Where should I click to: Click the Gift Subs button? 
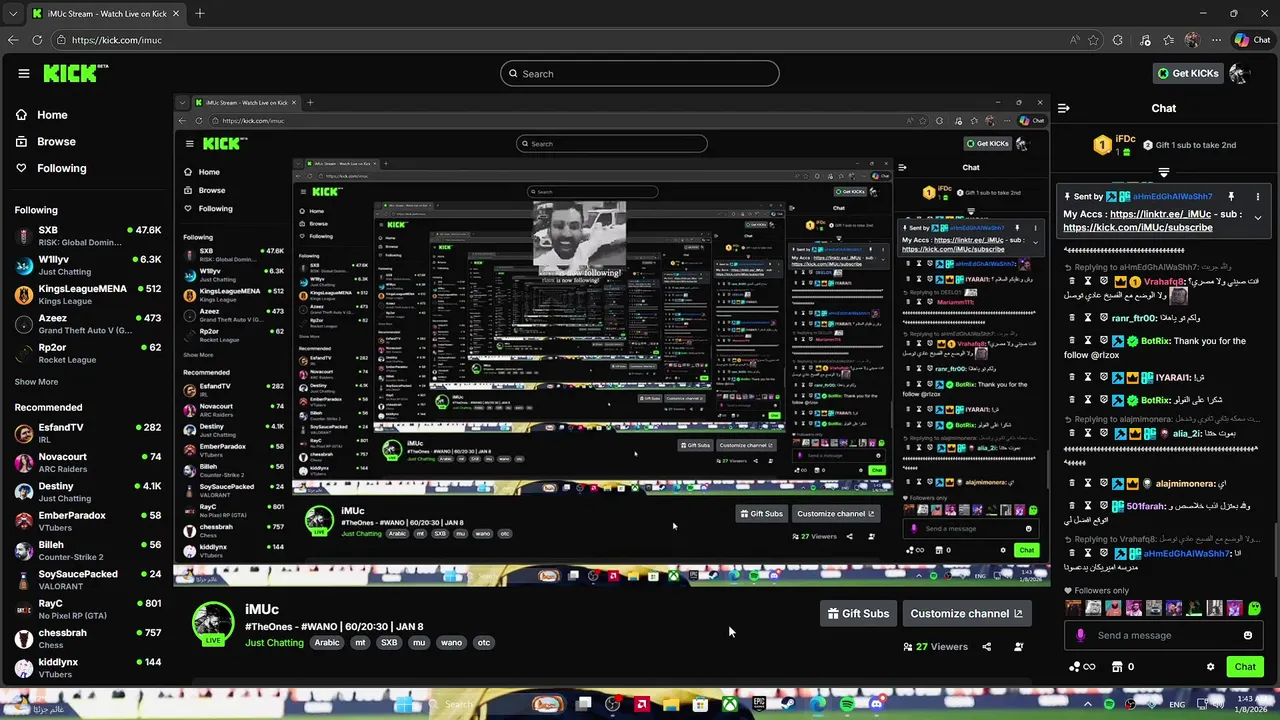pyautogui.click(x=858, y=613)
